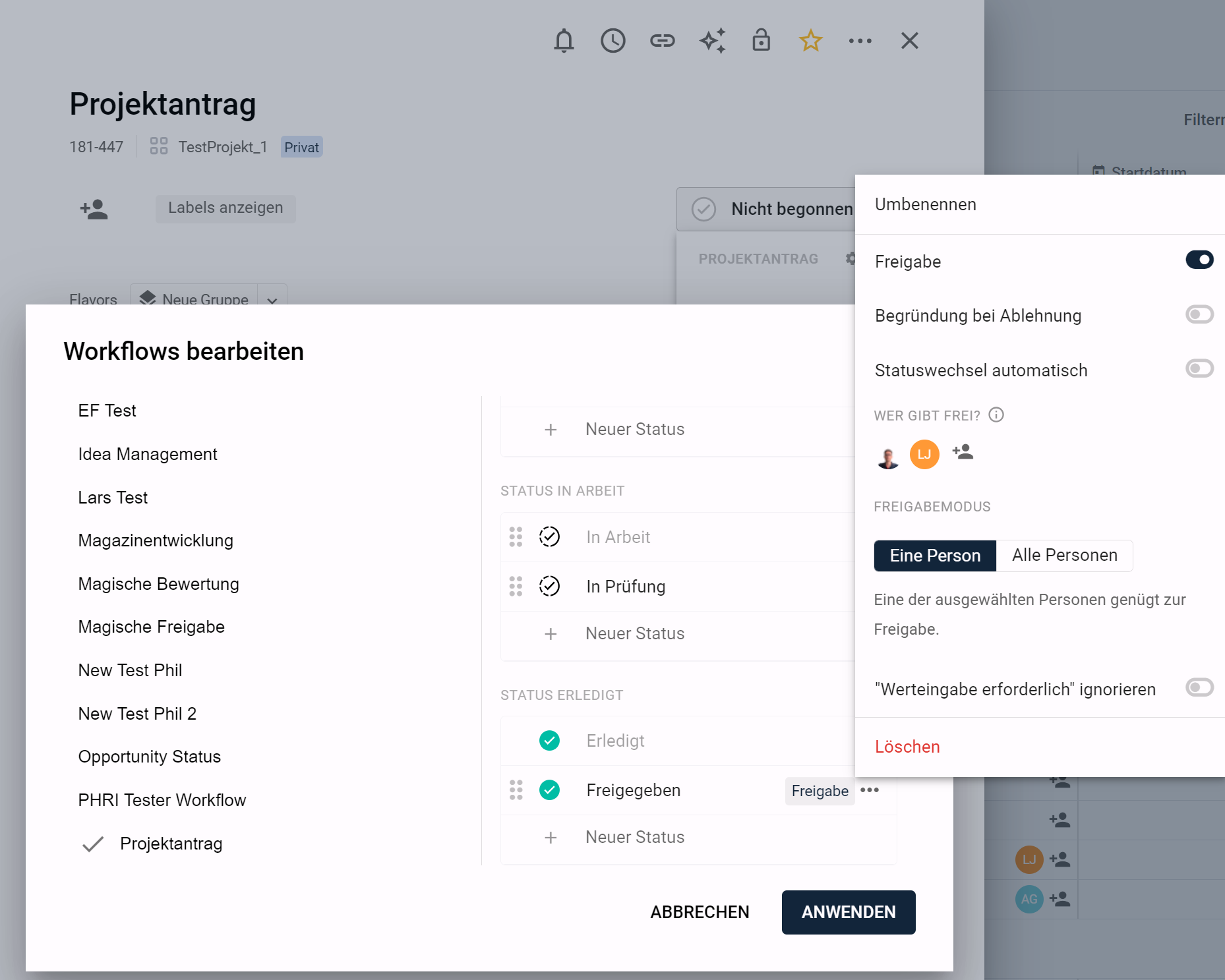Open three-dot menu for Freigegeben status
The height and width of the screenshot is (980, 1225).
(x=870, y=790)
